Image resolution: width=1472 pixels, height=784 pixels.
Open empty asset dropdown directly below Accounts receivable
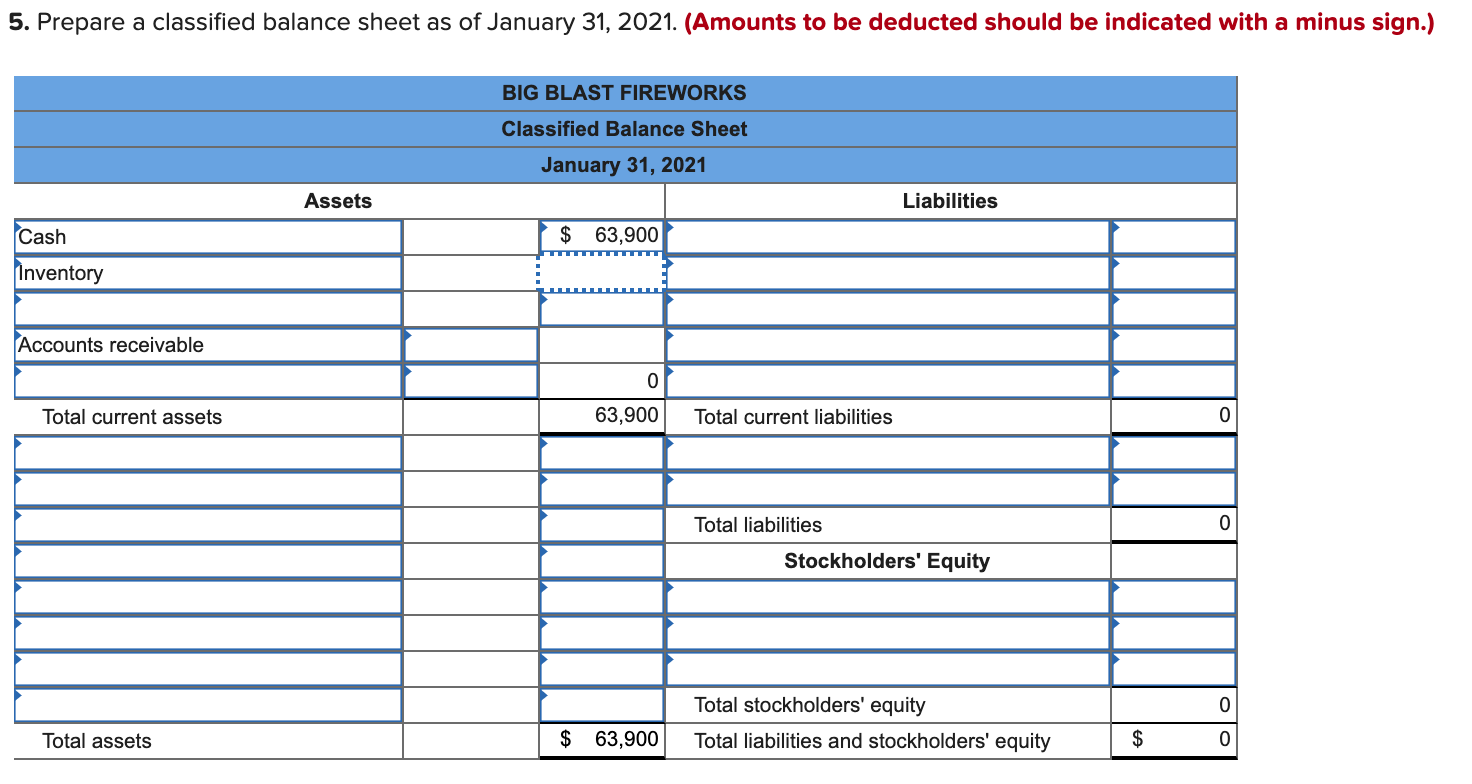pyautogui.click(x=208, y=381)
